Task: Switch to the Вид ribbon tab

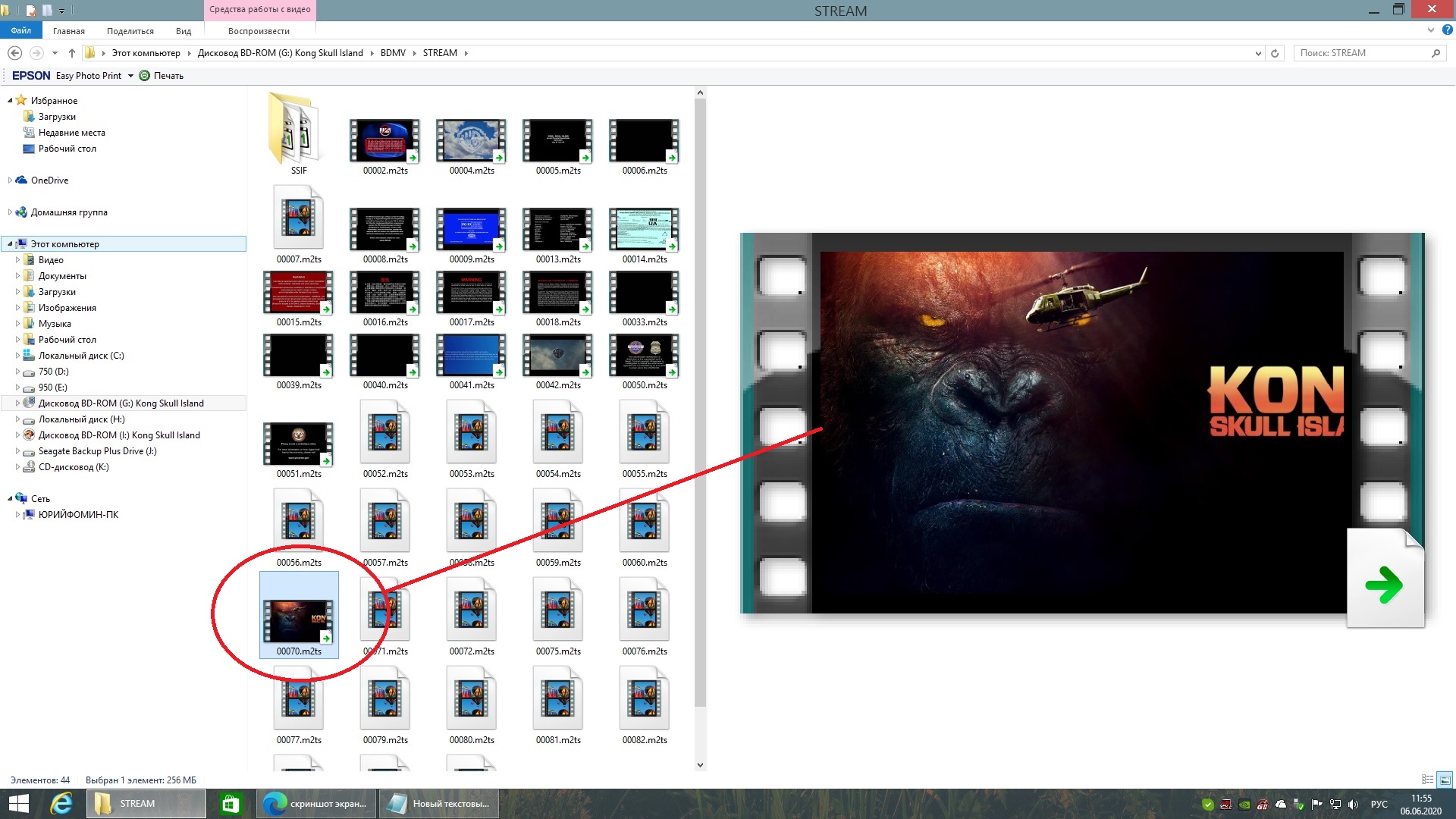Action: 184,31
